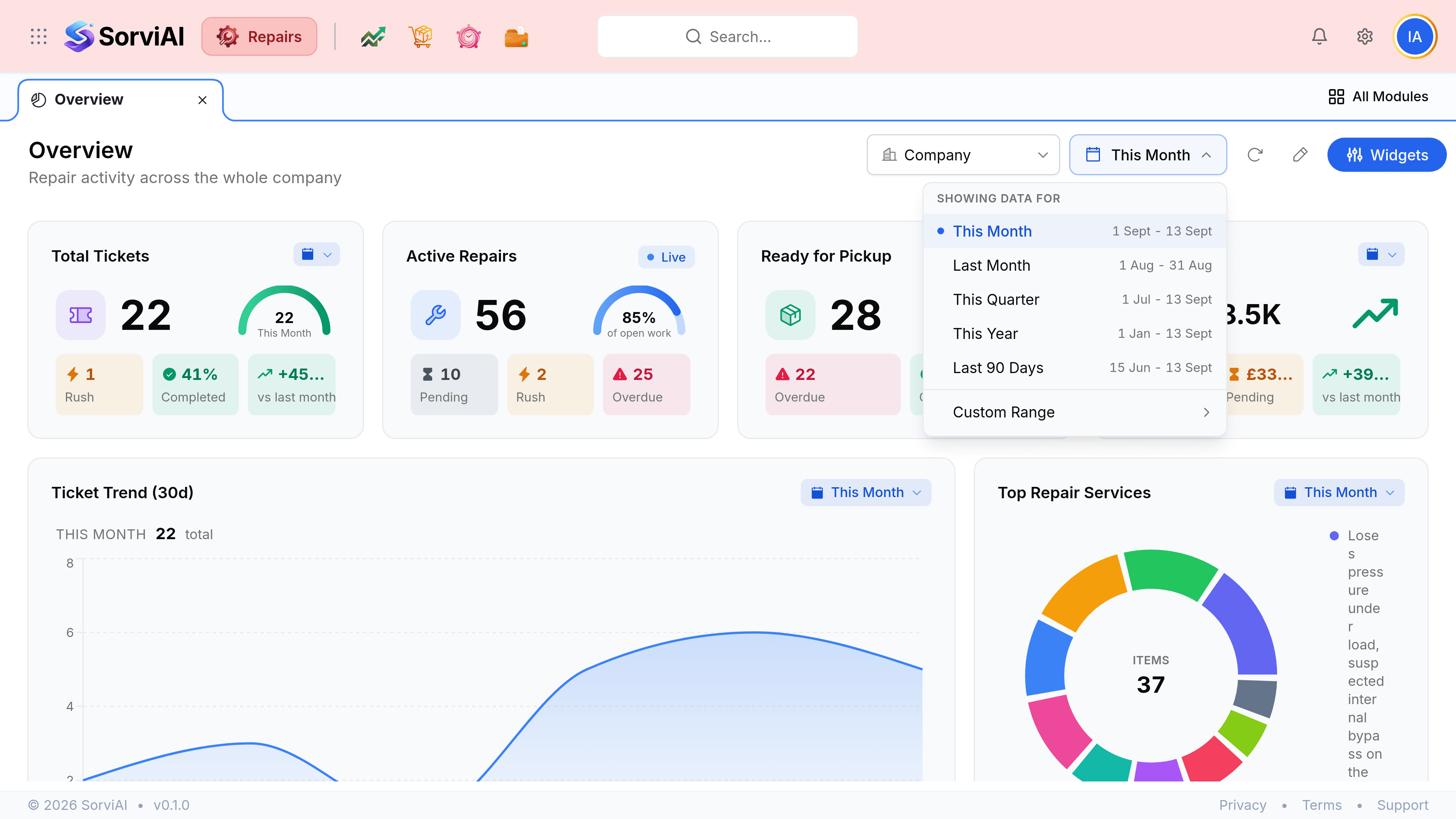Open the Widgets panel

pos(1387,155)
